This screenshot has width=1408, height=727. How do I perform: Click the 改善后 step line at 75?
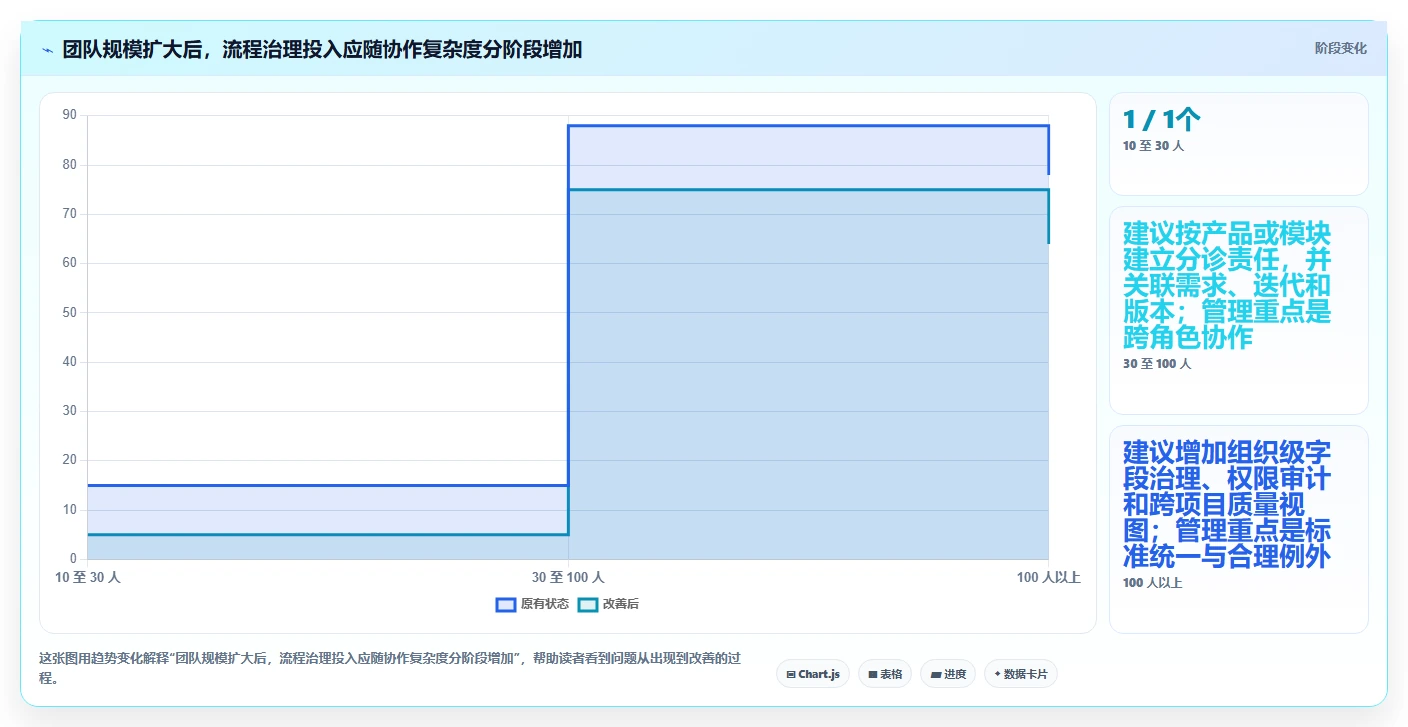click(808, 190)
